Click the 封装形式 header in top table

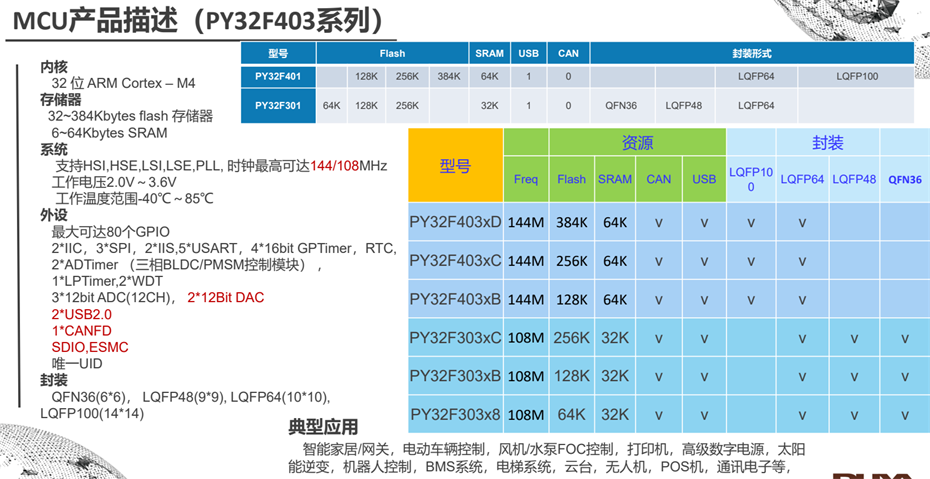751,53
